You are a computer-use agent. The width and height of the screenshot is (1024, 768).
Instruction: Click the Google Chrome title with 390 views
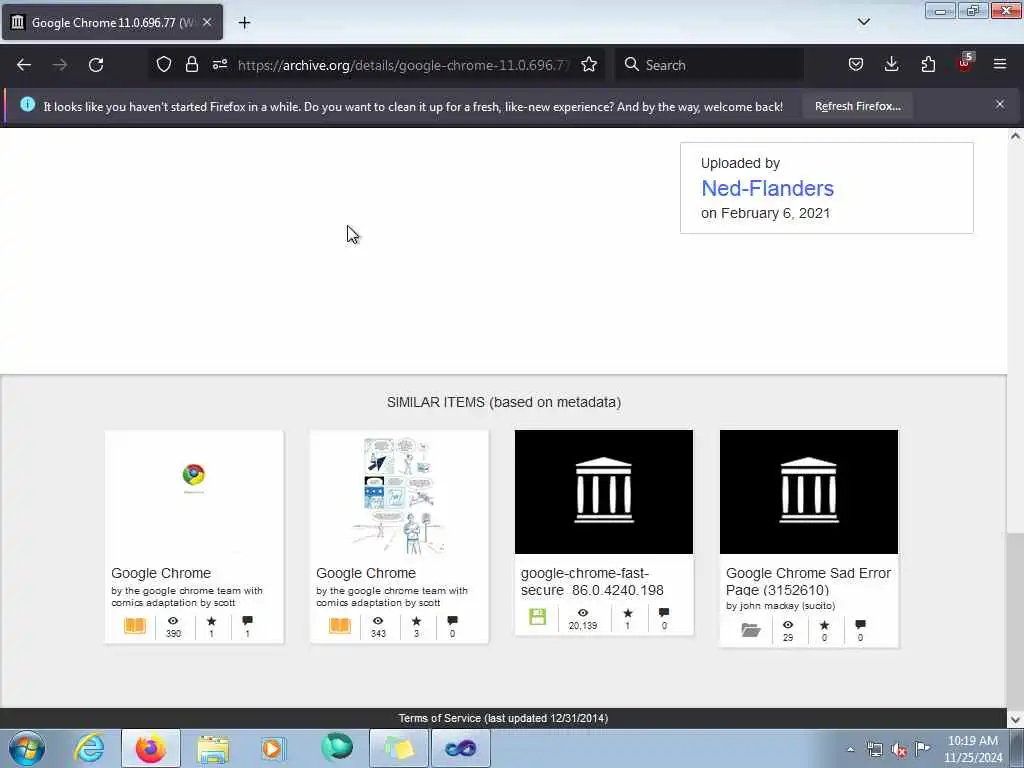tap(161, 573)
